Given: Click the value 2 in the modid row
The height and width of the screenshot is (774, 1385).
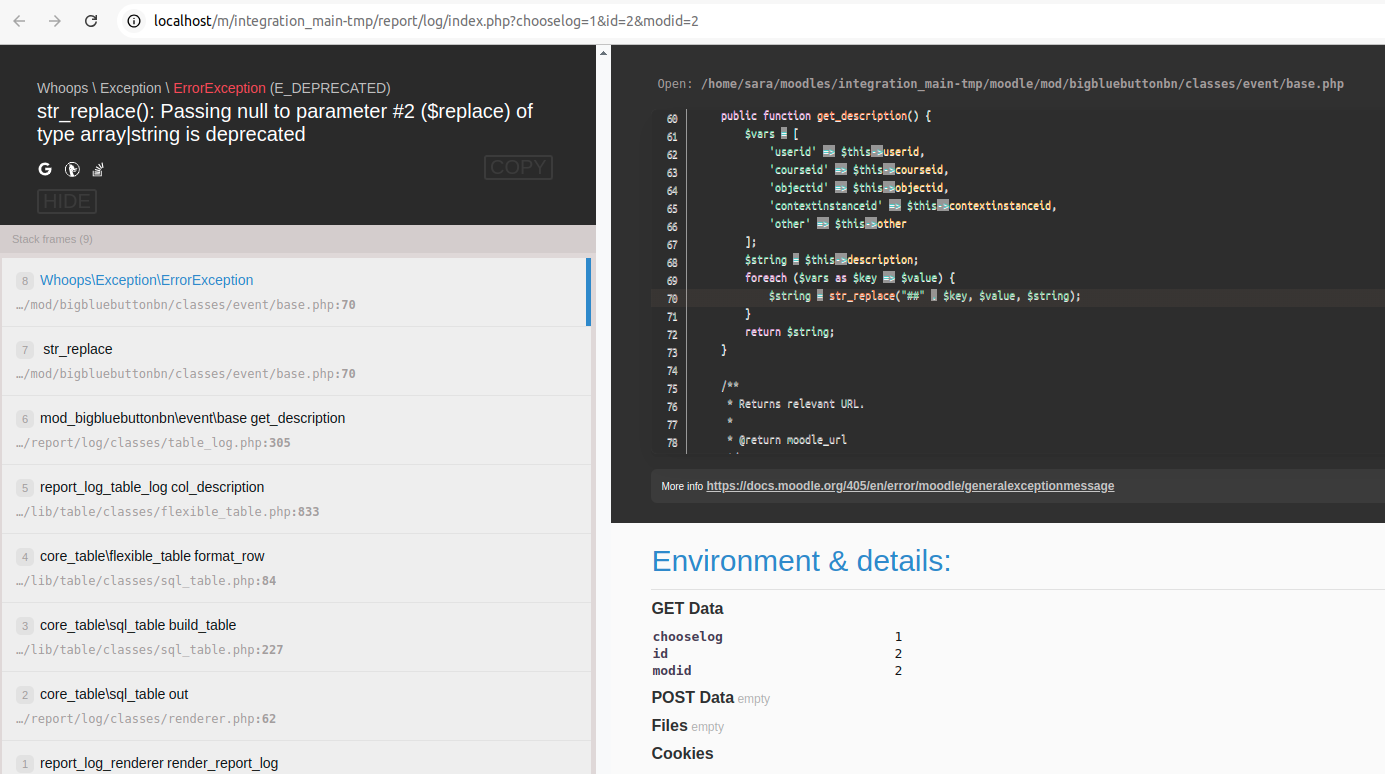Looking at the screenshot, I should (899, 671).
